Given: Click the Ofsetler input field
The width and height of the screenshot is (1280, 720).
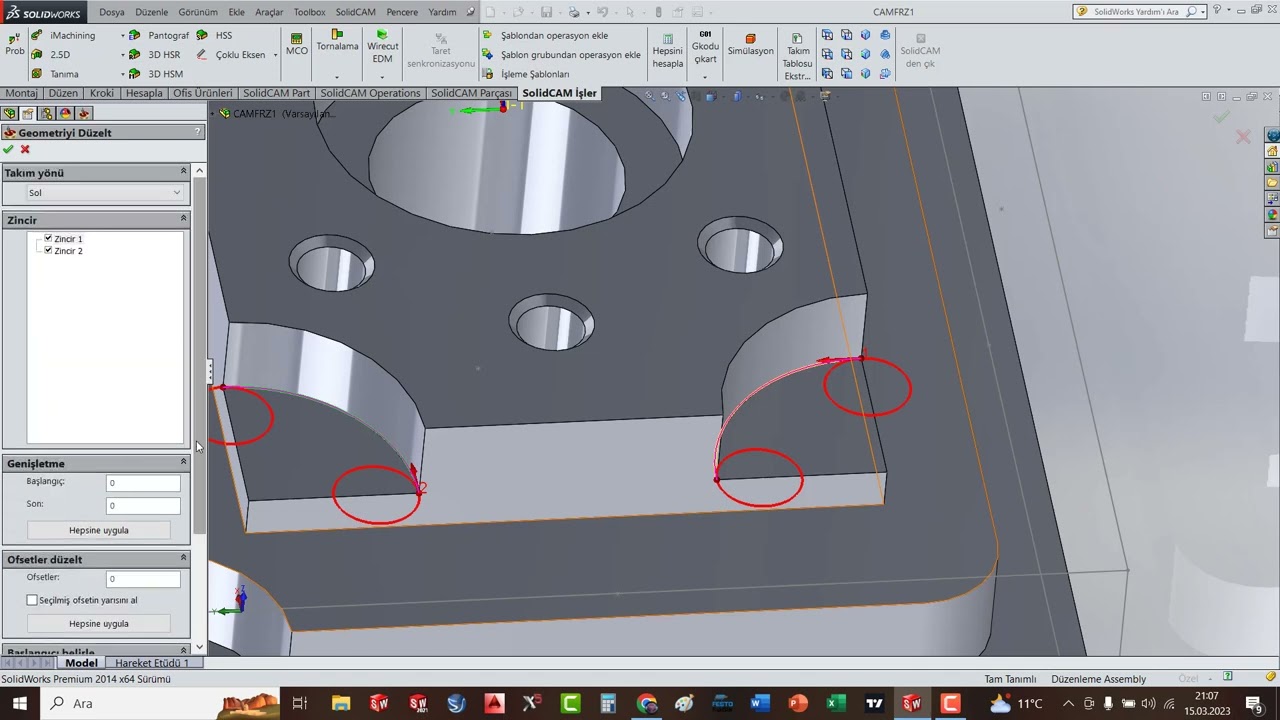Looking at the screenshot, I should coord(143,579).
